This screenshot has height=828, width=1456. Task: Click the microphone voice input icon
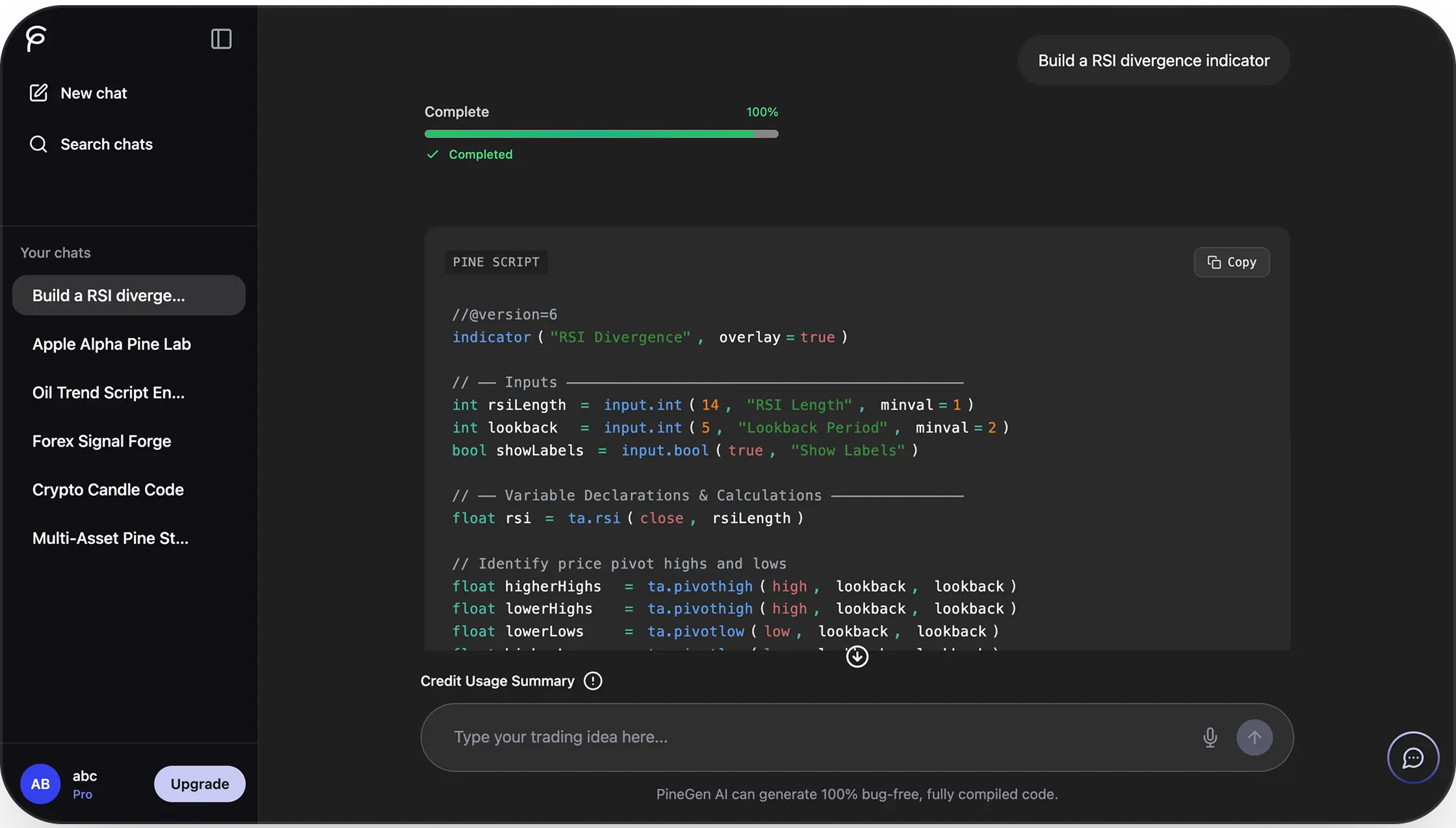(x=1210, y=738)
